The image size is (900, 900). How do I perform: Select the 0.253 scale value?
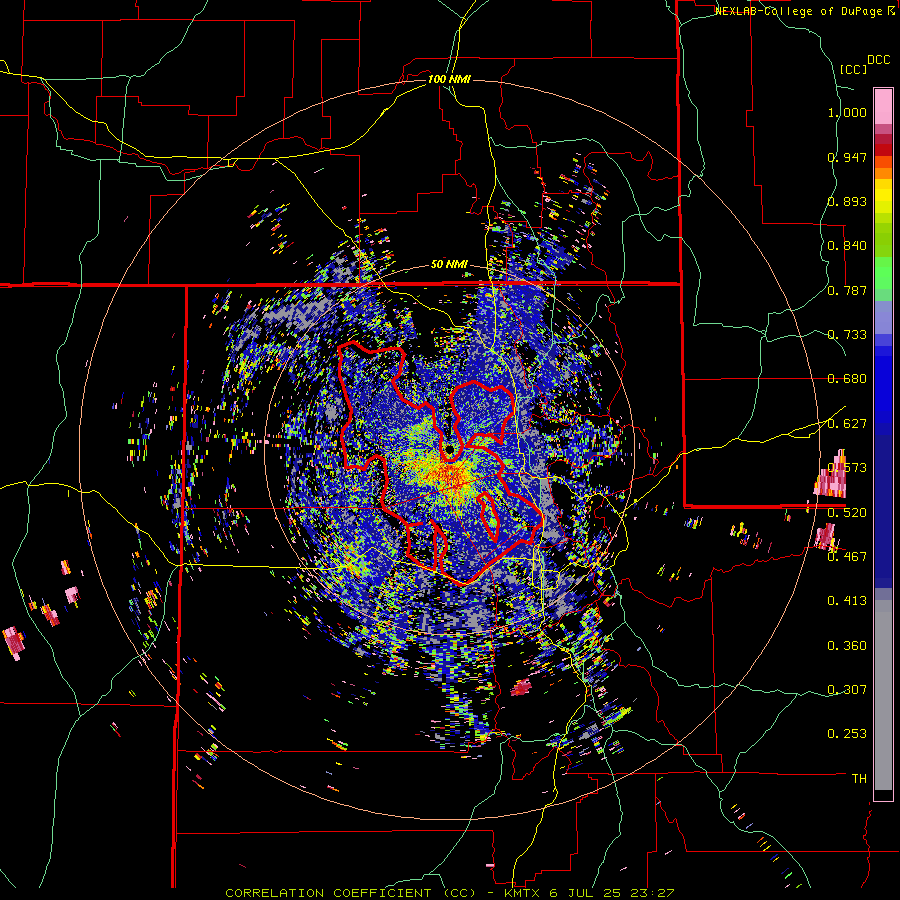[847, 734]
